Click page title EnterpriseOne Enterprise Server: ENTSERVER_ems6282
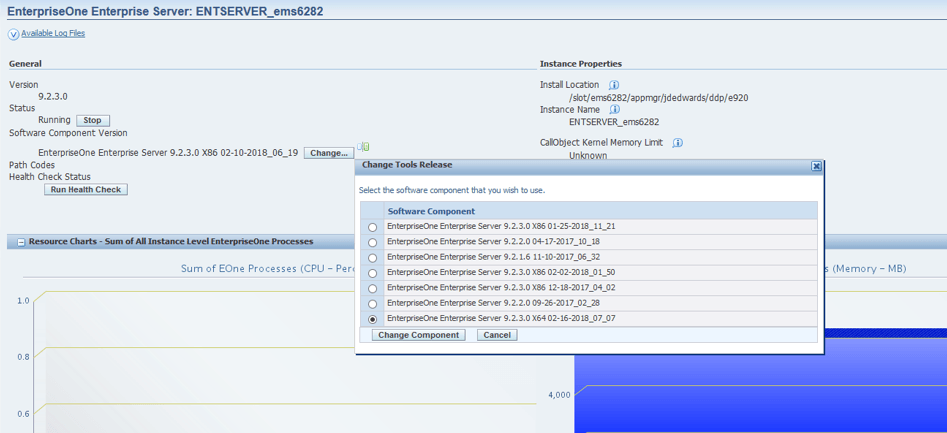The width and height of the screenshot is (947, 433). tap(165, 12)
